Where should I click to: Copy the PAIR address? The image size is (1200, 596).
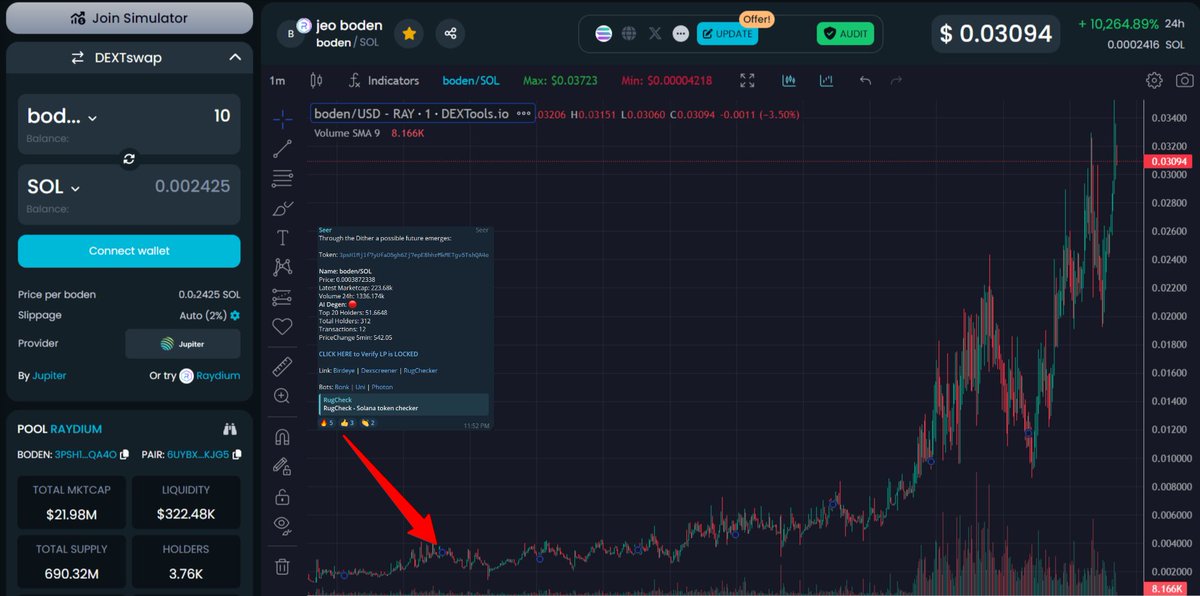[235, 455]
